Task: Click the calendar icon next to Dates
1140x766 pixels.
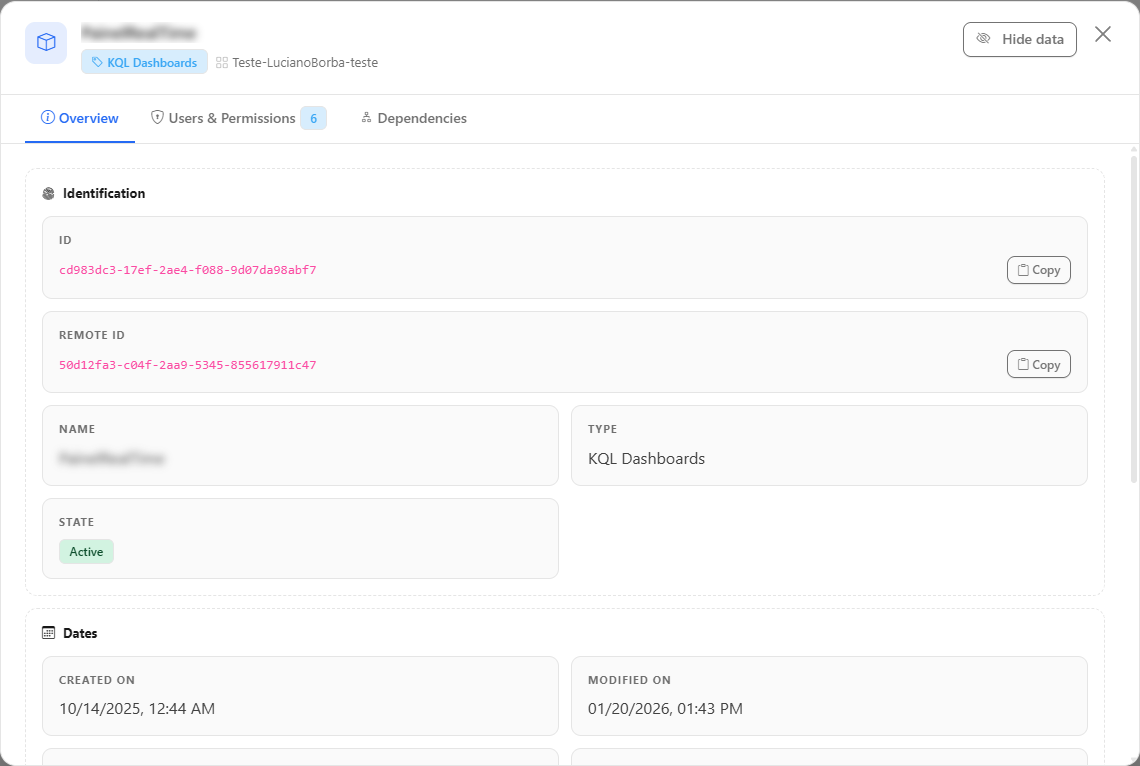Action: coord(49,633)
